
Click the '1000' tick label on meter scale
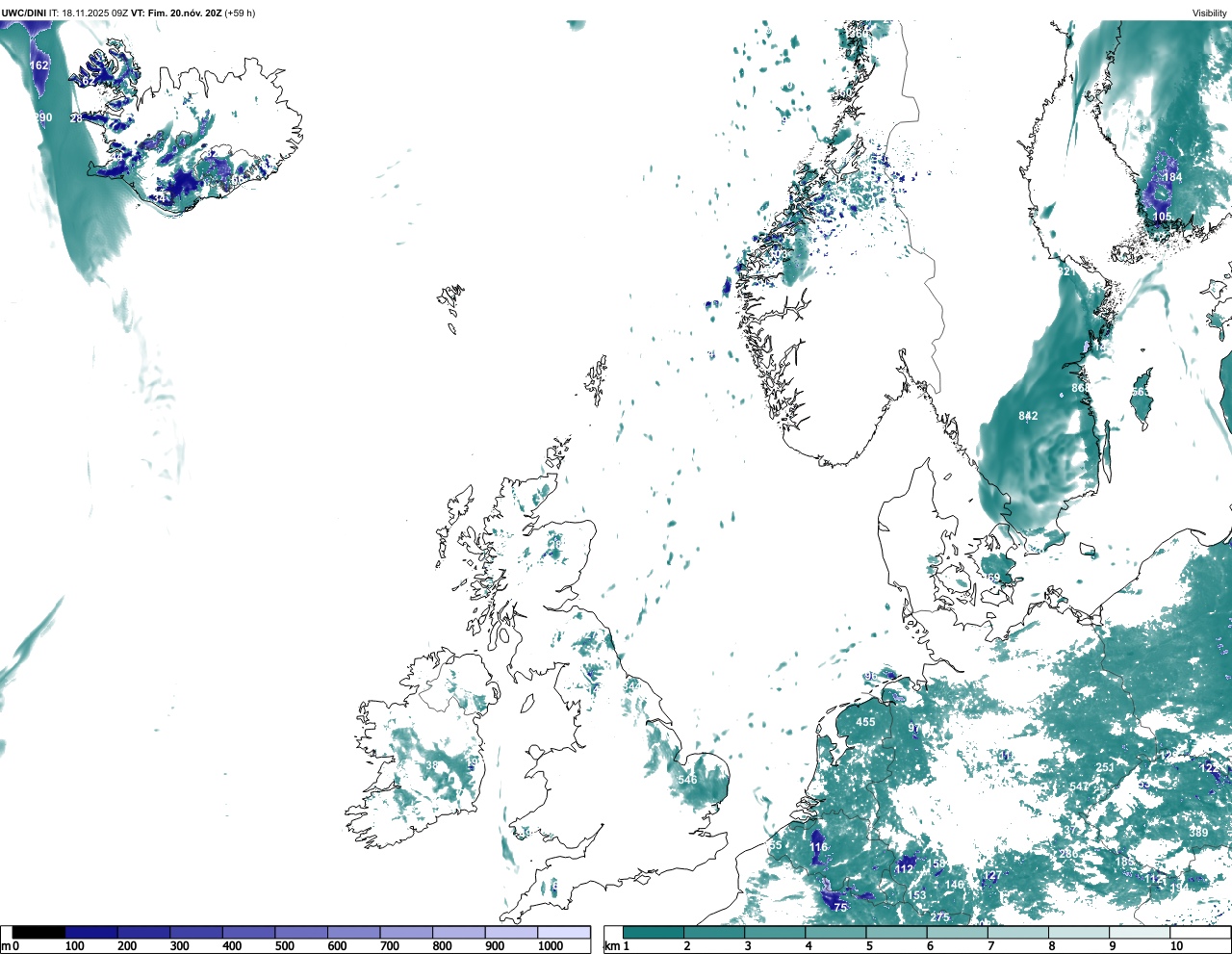point(550,946)
